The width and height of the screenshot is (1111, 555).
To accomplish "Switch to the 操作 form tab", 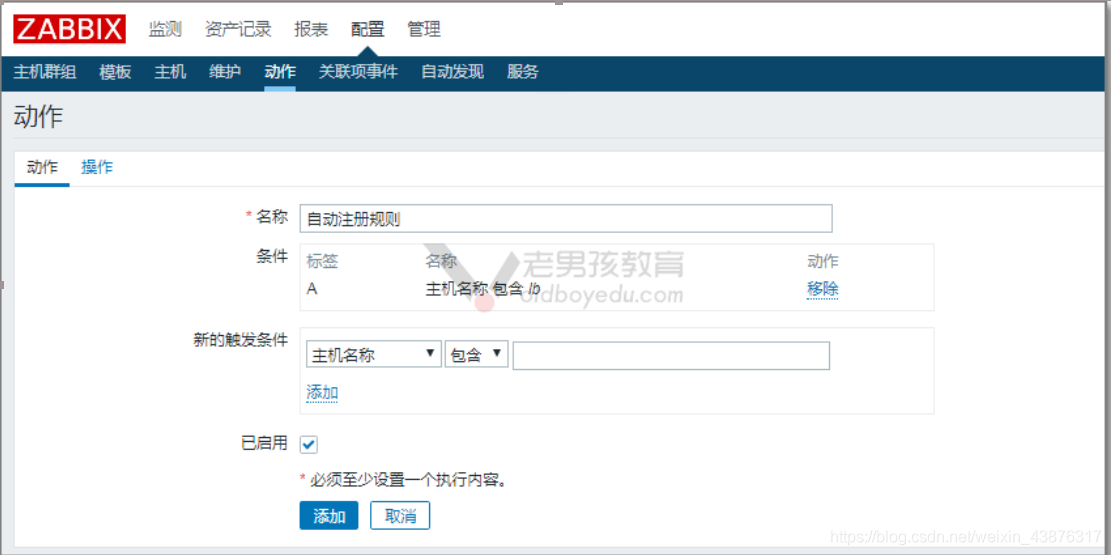I will (x=97, y=167).
